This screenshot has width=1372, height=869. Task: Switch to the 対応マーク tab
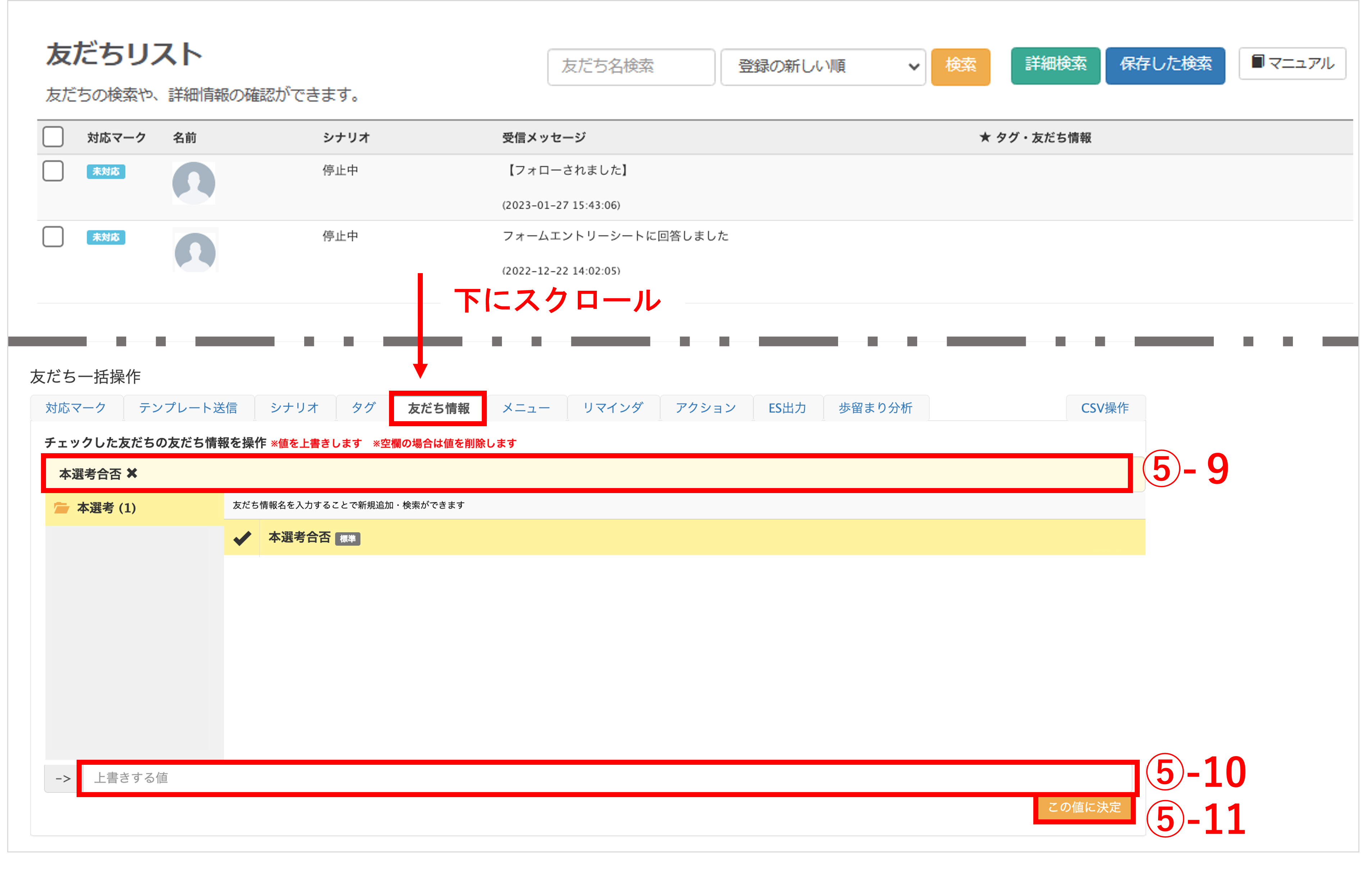[x=76, y=408]
